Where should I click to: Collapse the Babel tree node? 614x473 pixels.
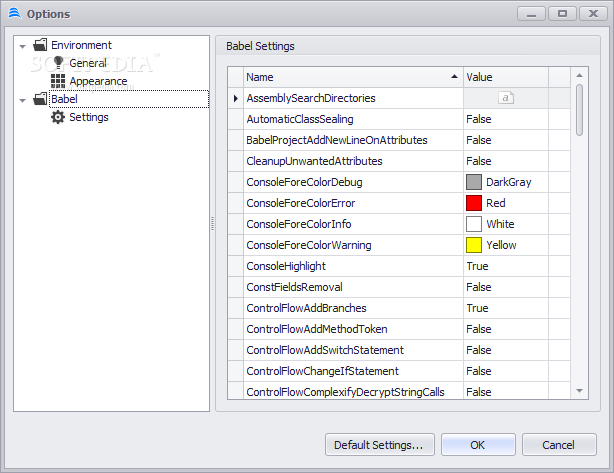click(23, 100)
